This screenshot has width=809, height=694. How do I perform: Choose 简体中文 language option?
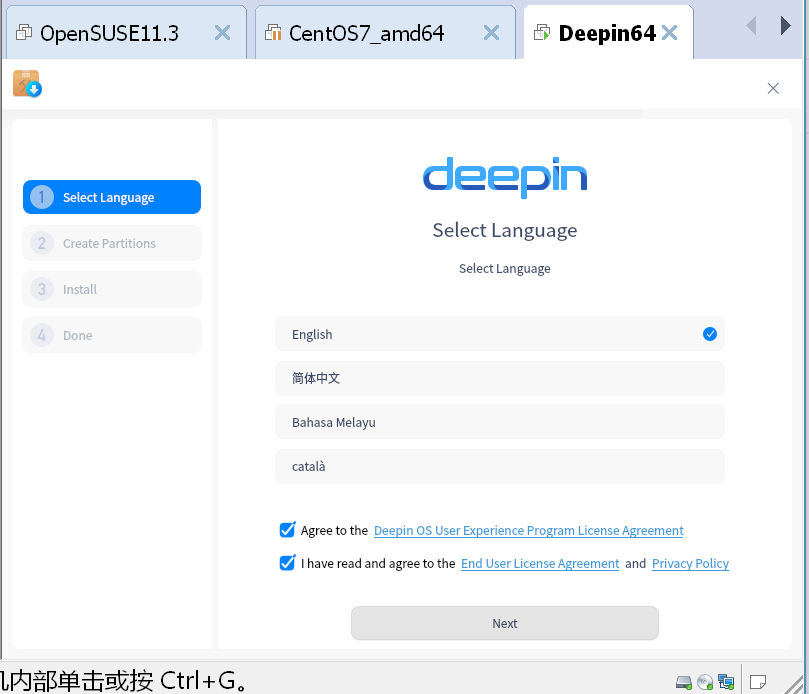(x=499, y=378)
